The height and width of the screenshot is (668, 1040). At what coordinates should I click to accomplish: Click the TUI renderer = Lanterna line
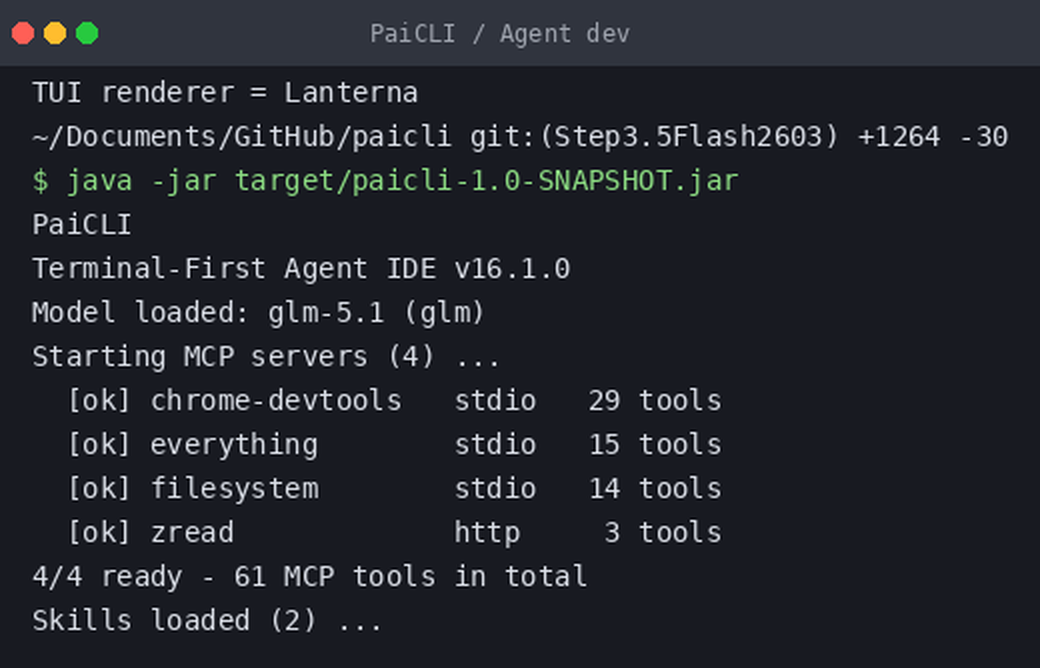(x=225, y=93)
